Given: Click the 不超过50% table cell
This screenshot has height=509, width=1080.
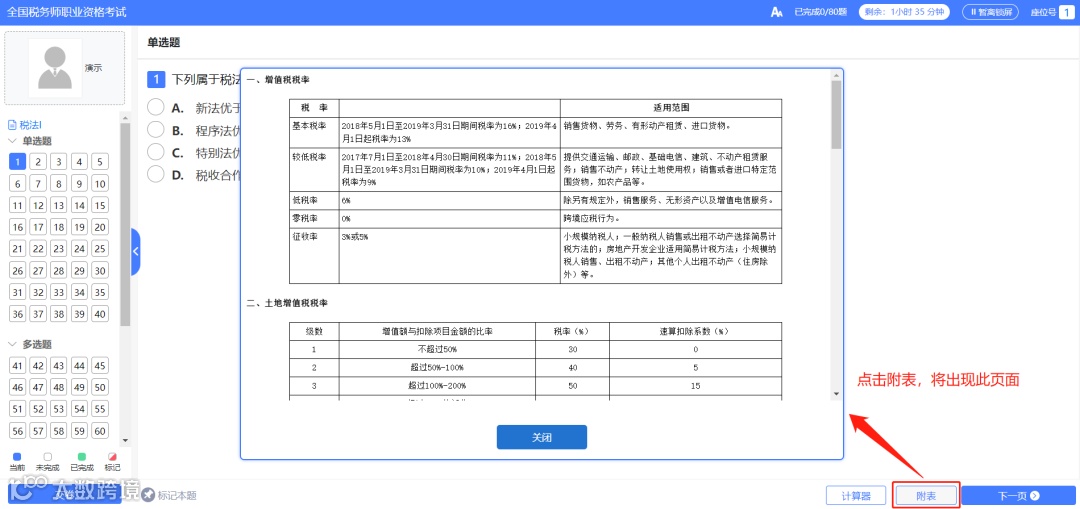Looking at the screenshot, I should coord(437,349).
